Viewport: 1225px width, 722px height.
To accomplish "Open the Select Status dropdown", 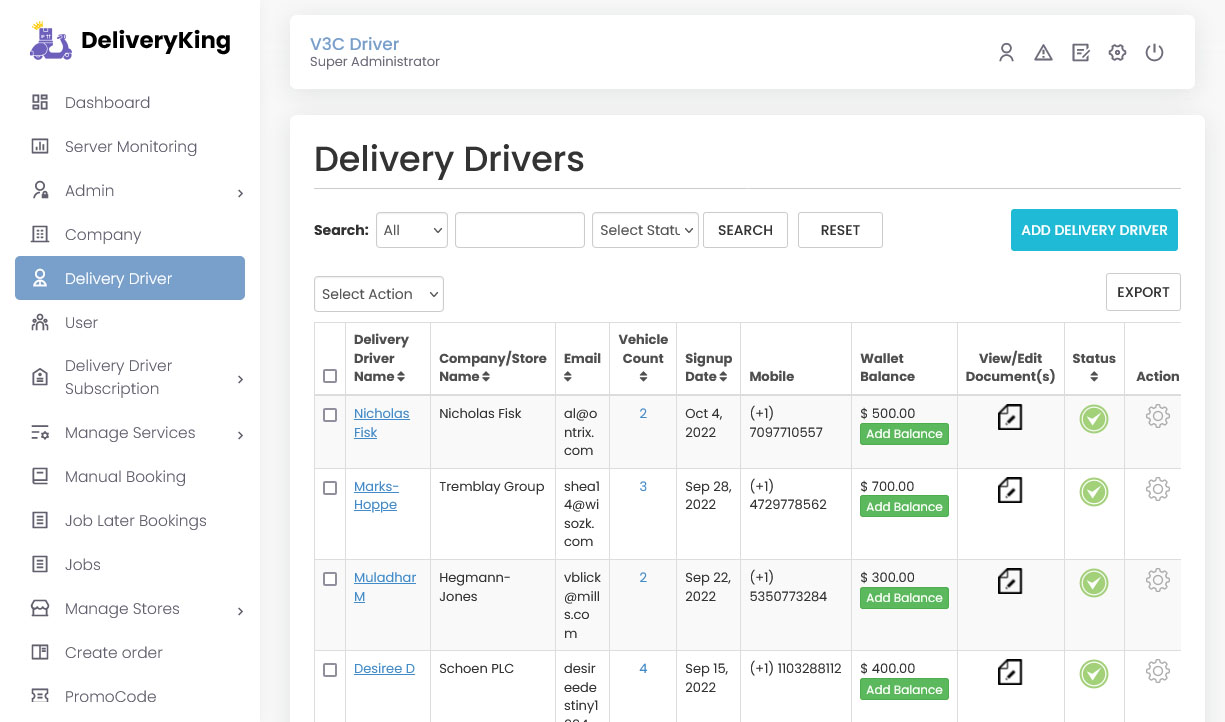I will [x=645, y=230].
